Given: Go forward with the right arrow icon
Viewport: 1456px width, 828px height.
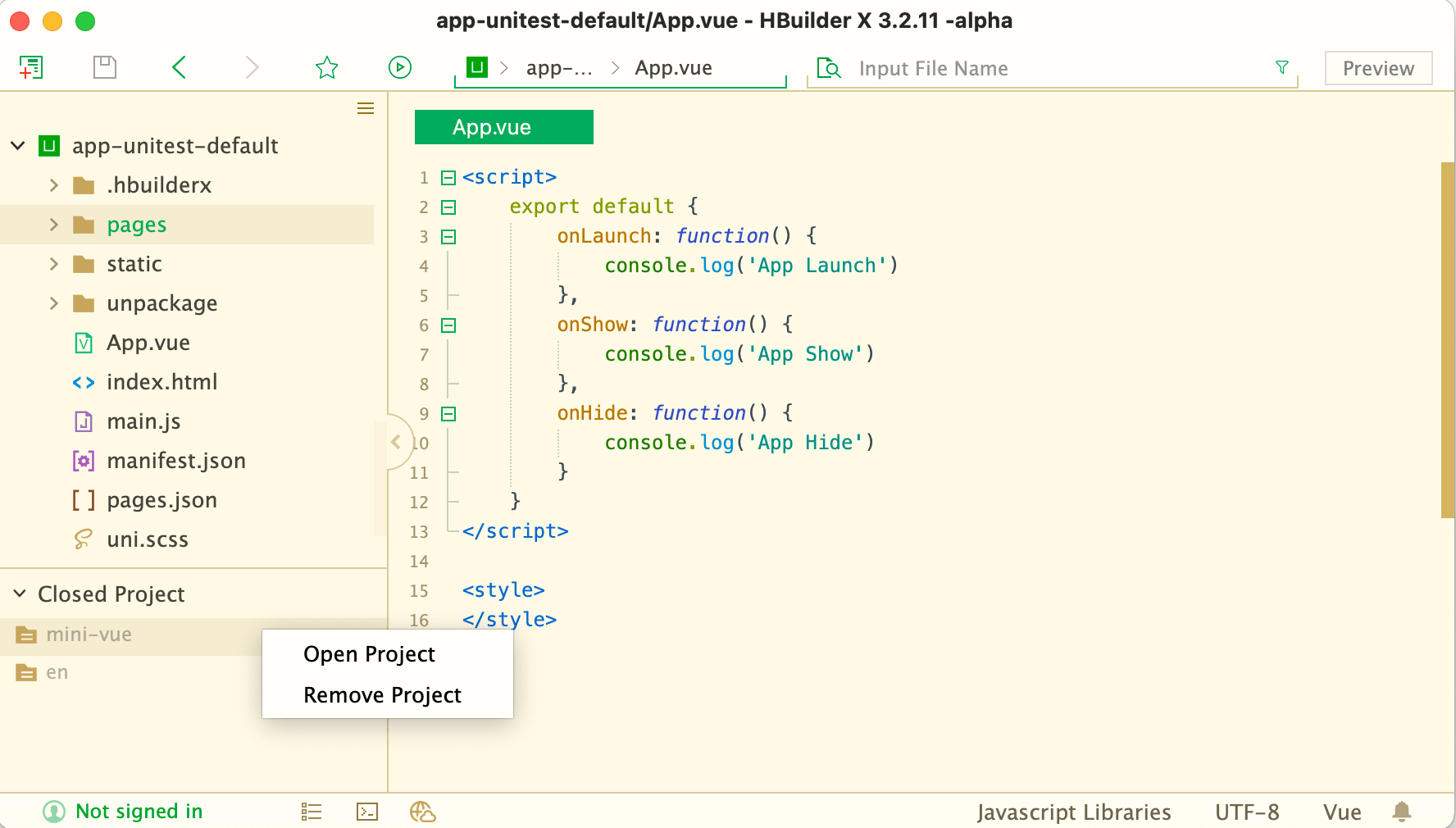Looking at the screenshot, I should [x=252, y=67].
